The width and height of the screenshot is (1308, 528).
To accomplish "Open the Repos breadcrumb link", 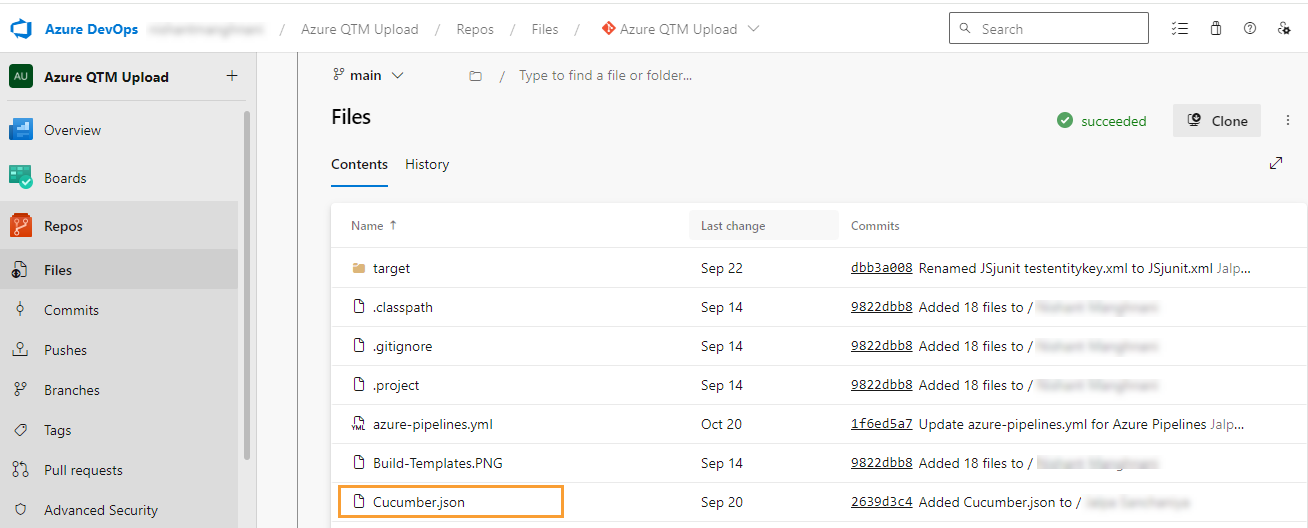I will pyautogui.click(x=475, y=29).
